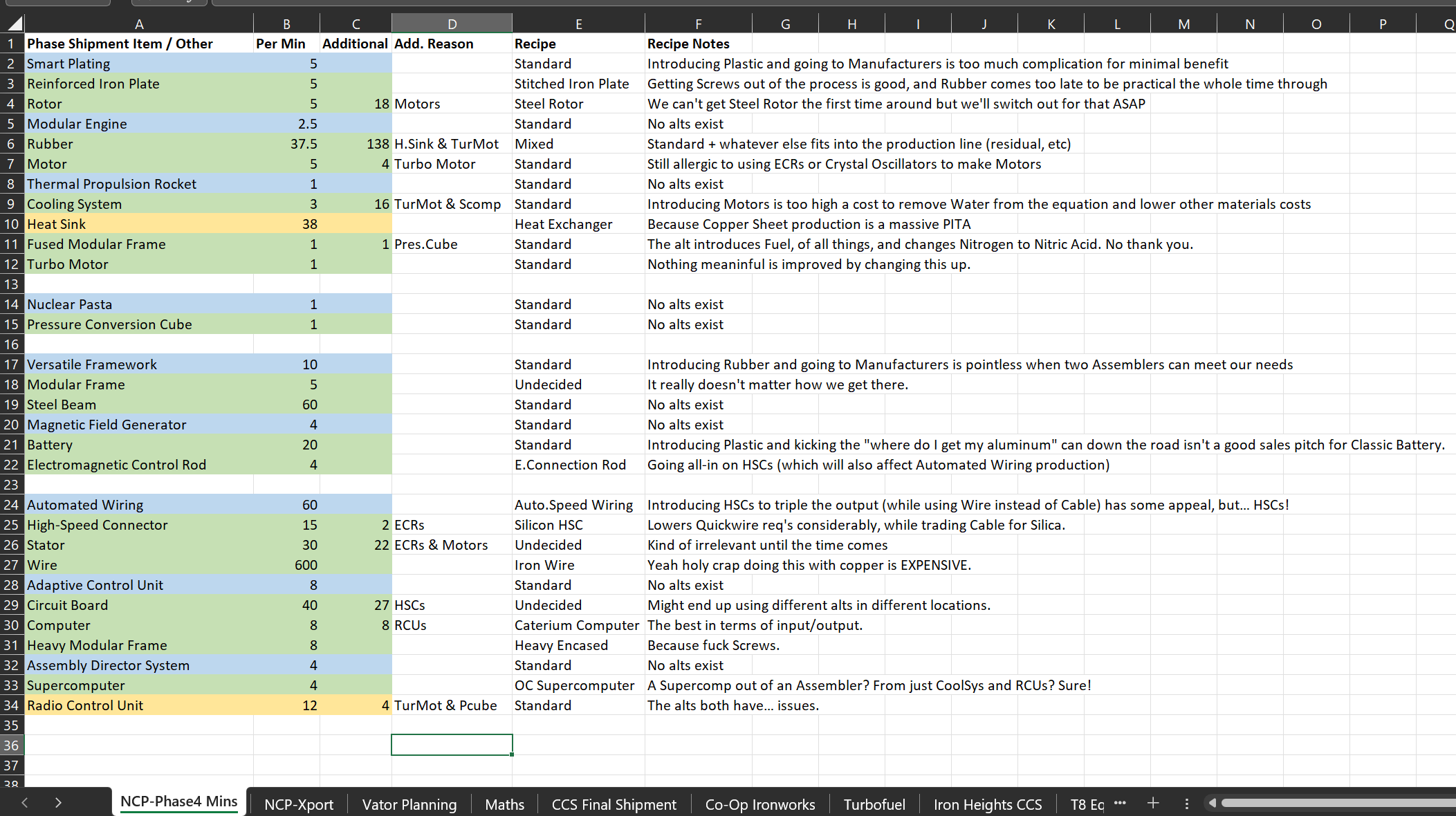Click the 'Heavy Encased' recipe cell
Viewport: 1456px width, 816px height.
pos(578,645)
